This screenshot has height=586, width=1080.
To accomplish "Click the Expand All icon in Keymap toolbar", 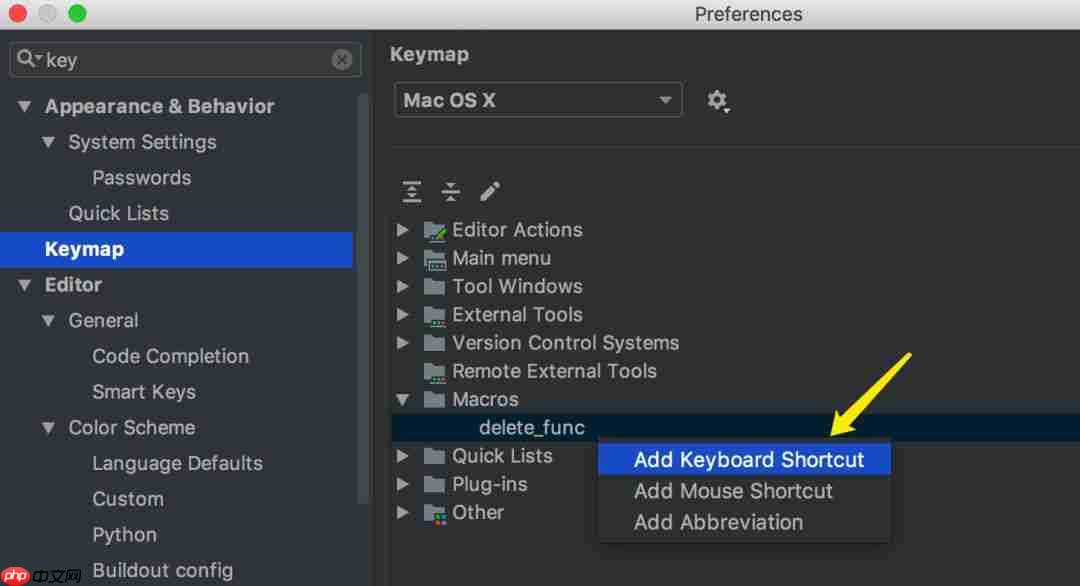I will pos(411,190).
